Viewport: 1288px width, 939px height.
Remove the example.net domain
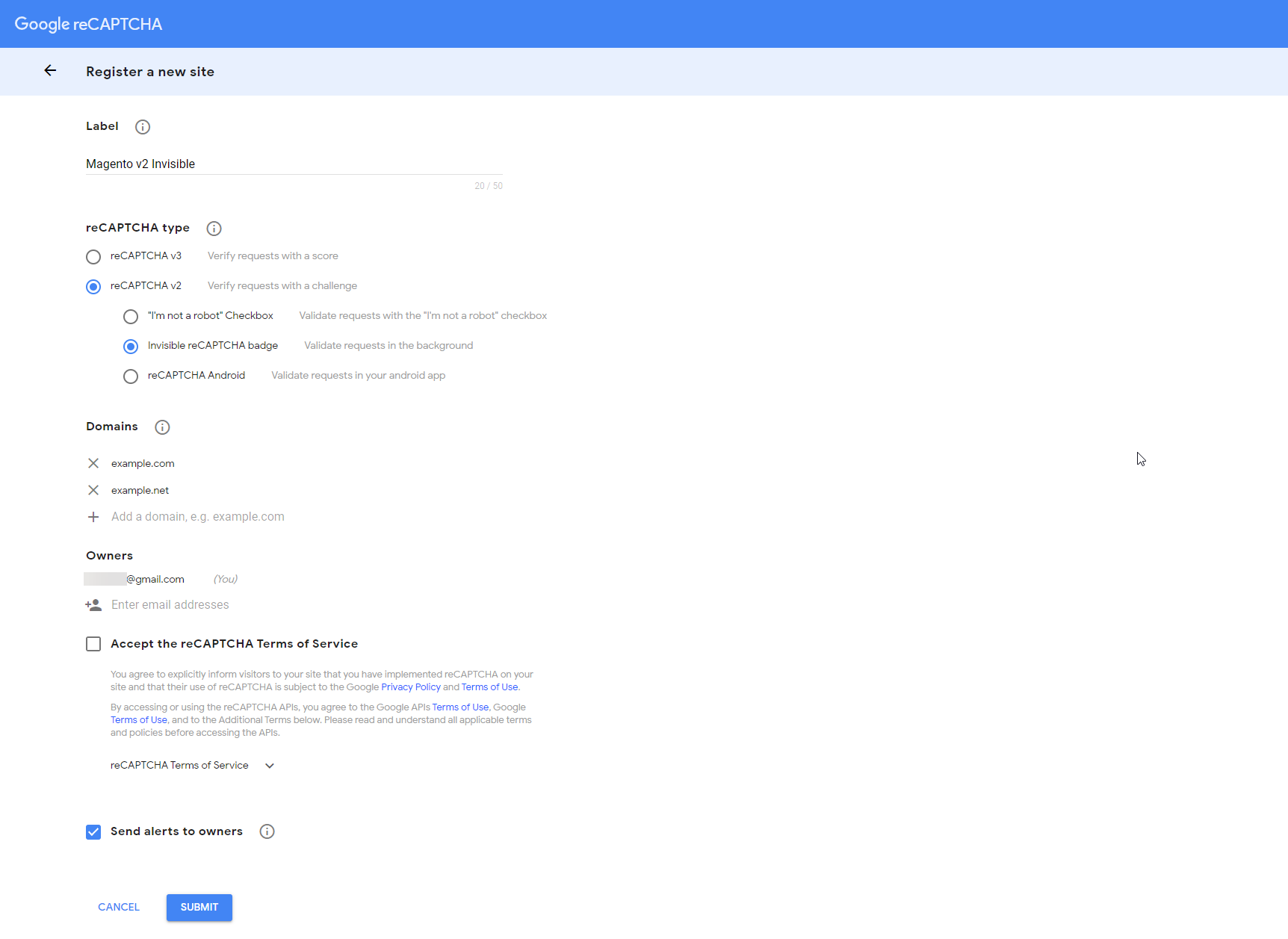(x=93, y=490)
